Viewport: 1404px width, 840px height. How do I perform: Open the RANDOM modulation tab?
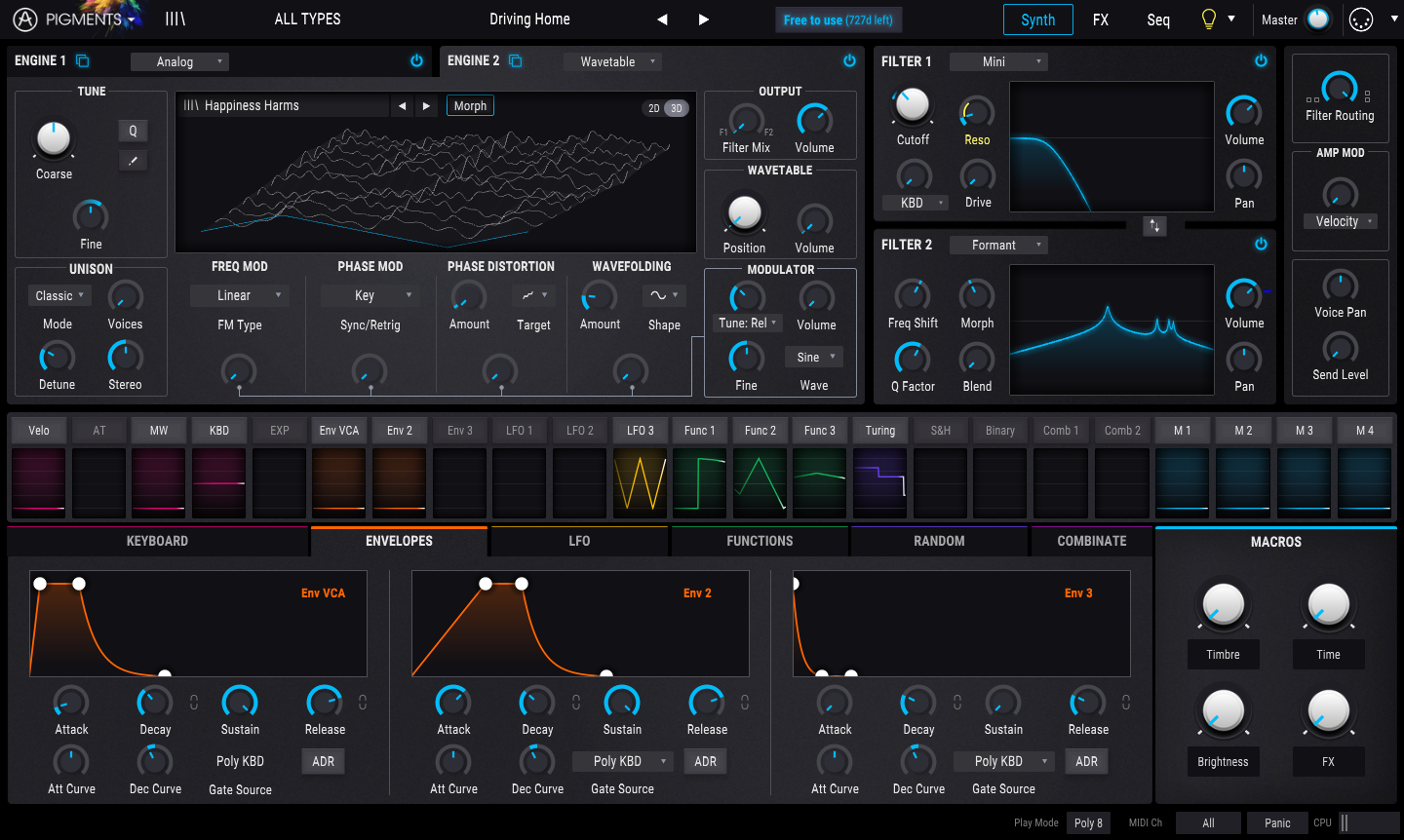(x=939, y=541)
